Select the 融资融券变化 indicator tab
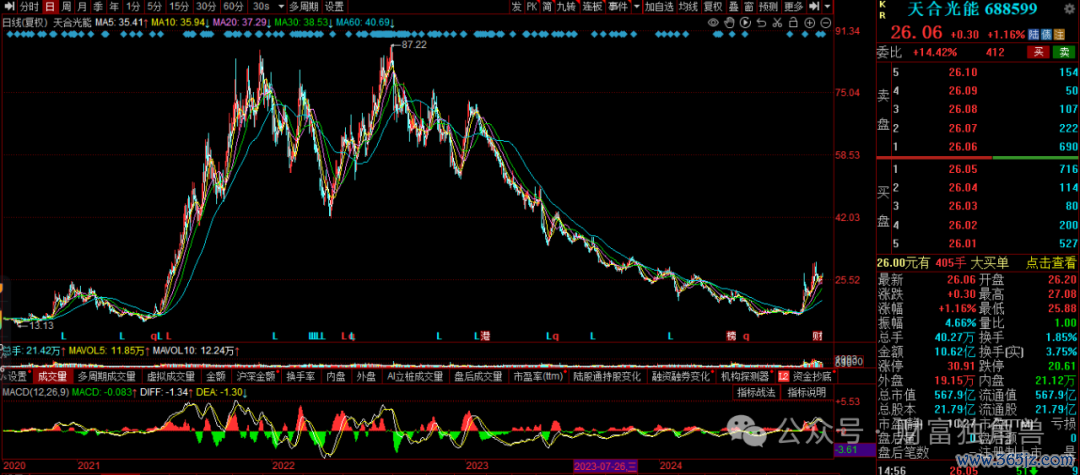The image size is (1080, 475). pyautogui.click(x=681, y=377)
